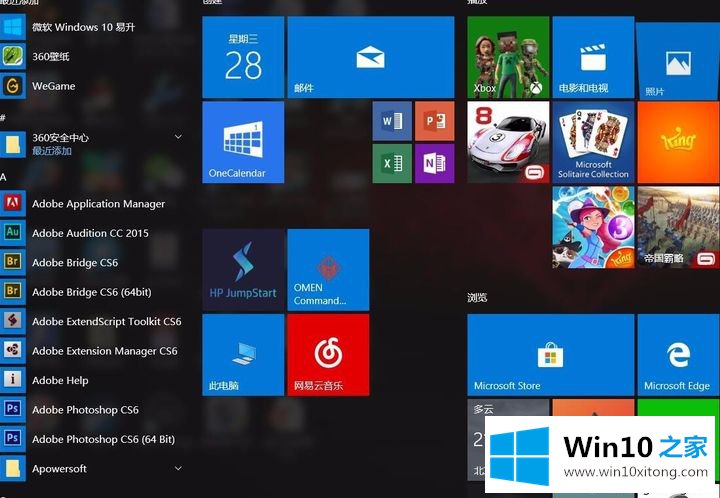Open the 照片 photos tile

point(679,60)
